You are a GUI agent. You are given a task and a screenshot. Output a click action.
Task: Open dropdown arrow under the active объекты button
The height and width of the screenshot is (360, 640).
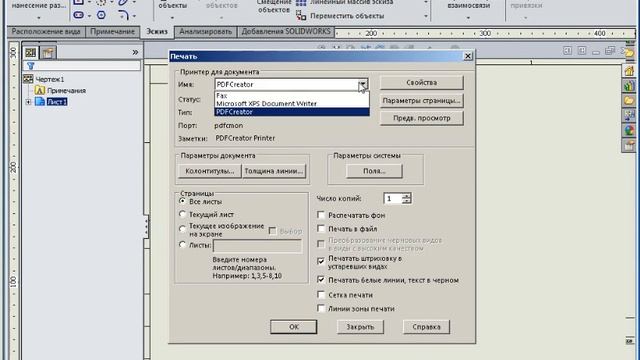[x=172, y=18]
